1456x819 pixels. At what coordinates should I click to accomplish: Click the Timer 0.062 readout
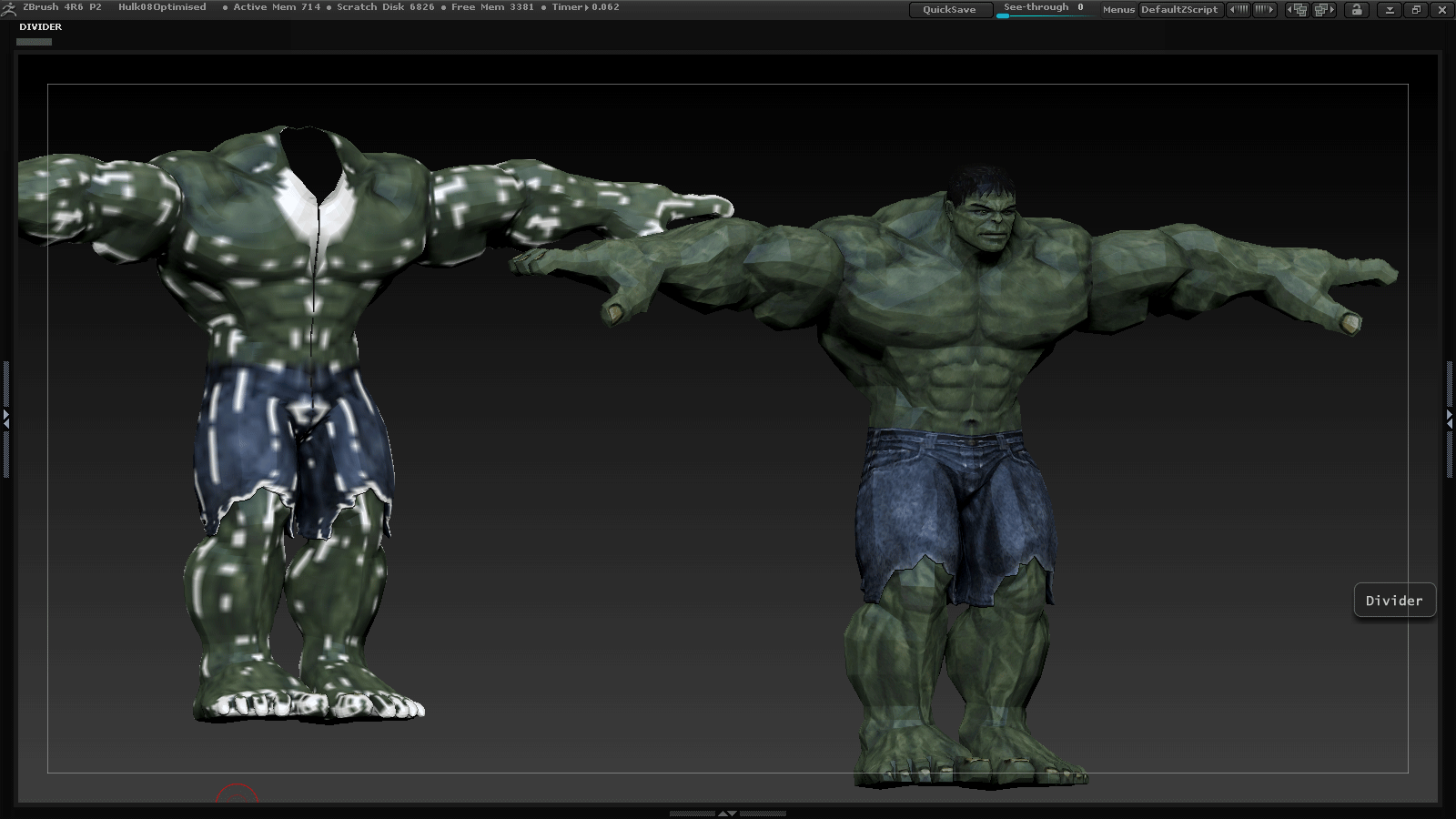click(585, 7)
